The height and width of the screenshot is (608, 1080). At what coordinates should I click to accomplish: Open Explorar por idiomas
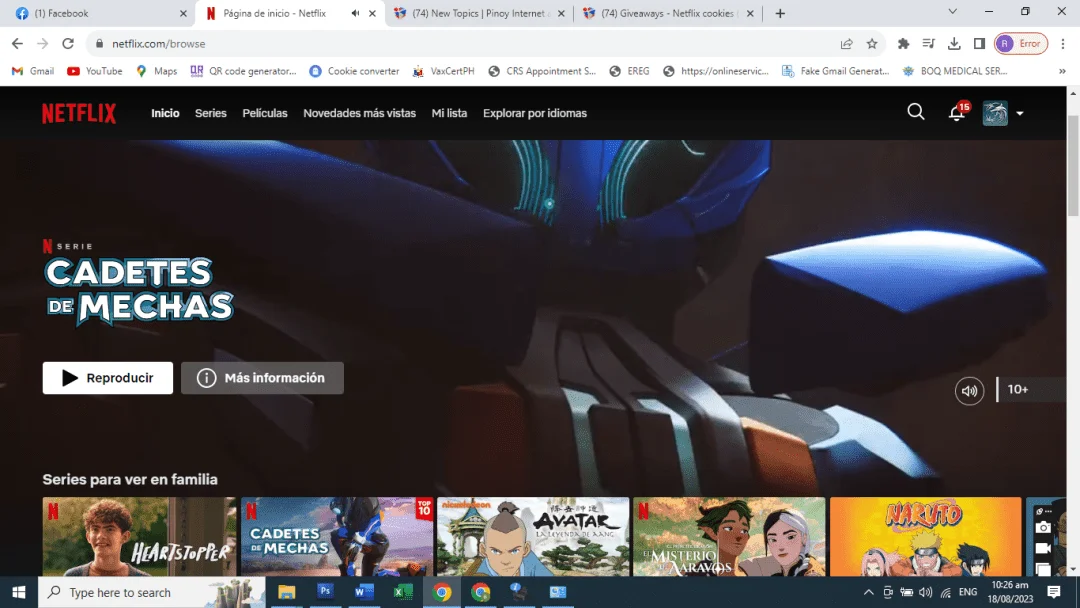(534, 113)
